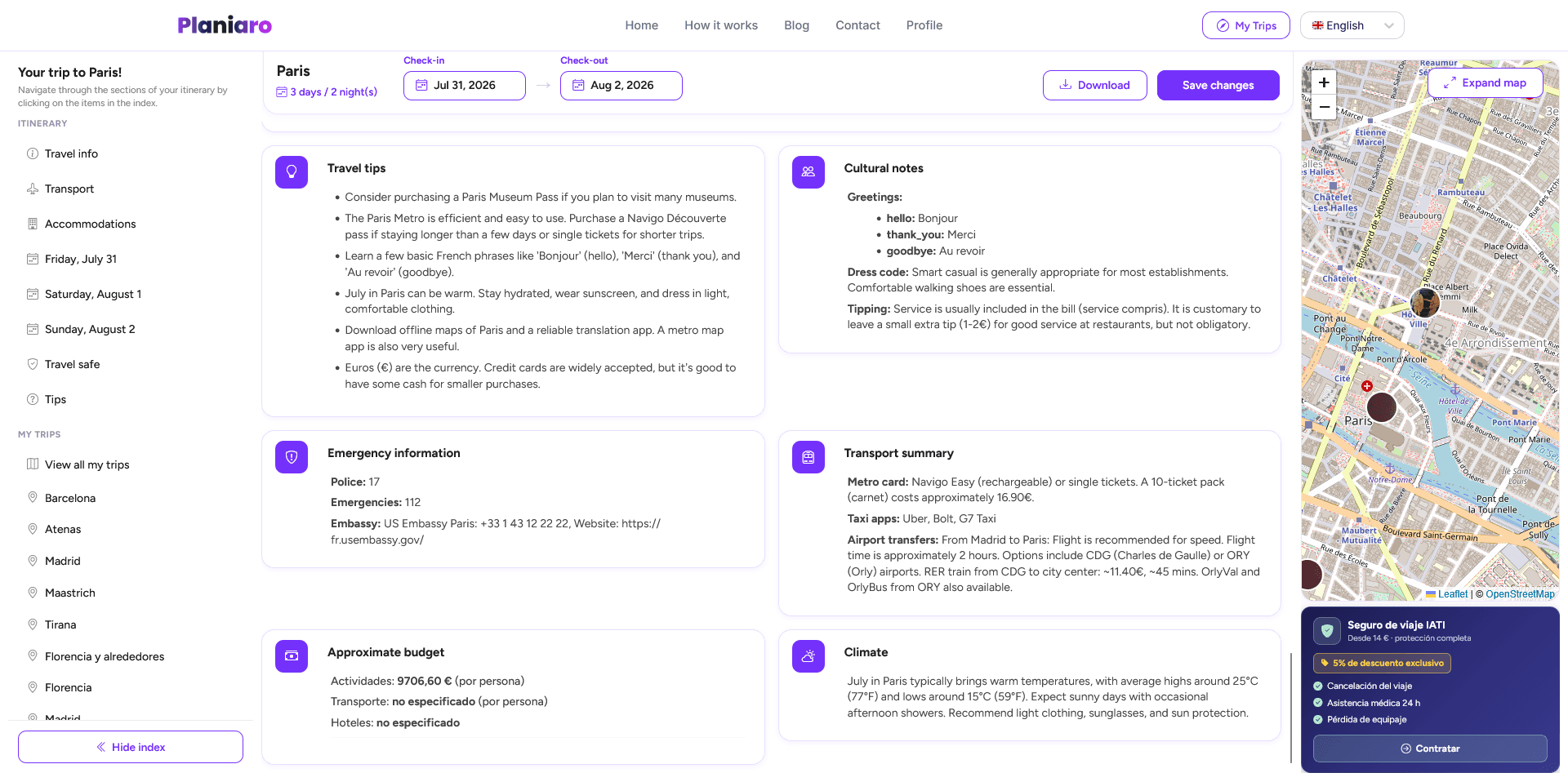Click the map icon beside View all my trips
The image size is (1568, 773).
pos(33,464)
